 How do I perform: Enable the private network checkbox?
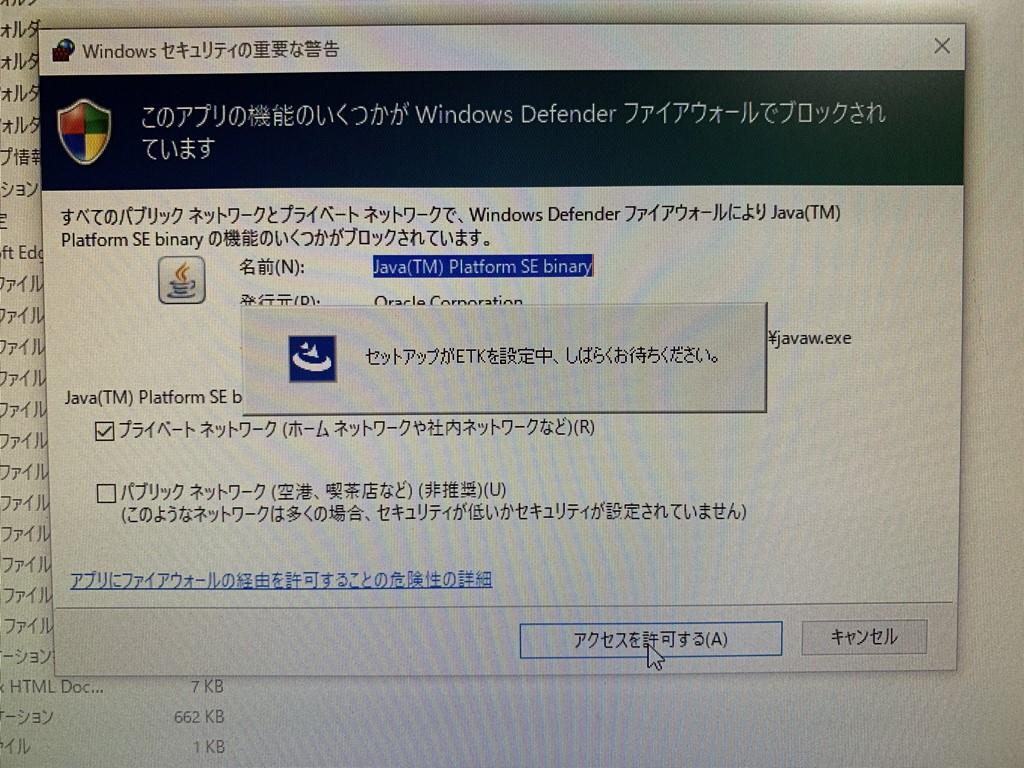point(104,431)
